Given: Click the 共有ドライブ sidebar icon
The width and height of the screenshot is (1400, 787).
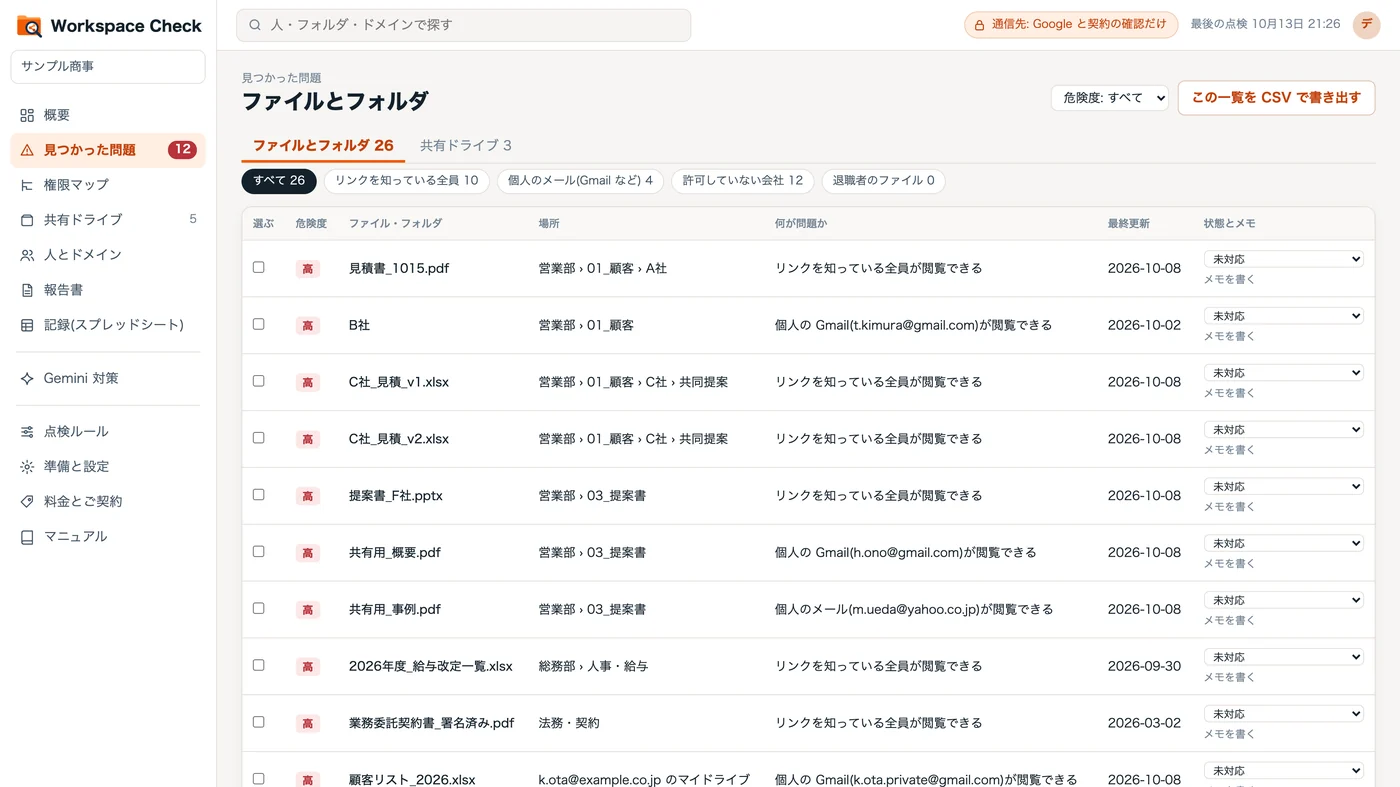Looking at the screenshot, I should click(x=27, y=220).
